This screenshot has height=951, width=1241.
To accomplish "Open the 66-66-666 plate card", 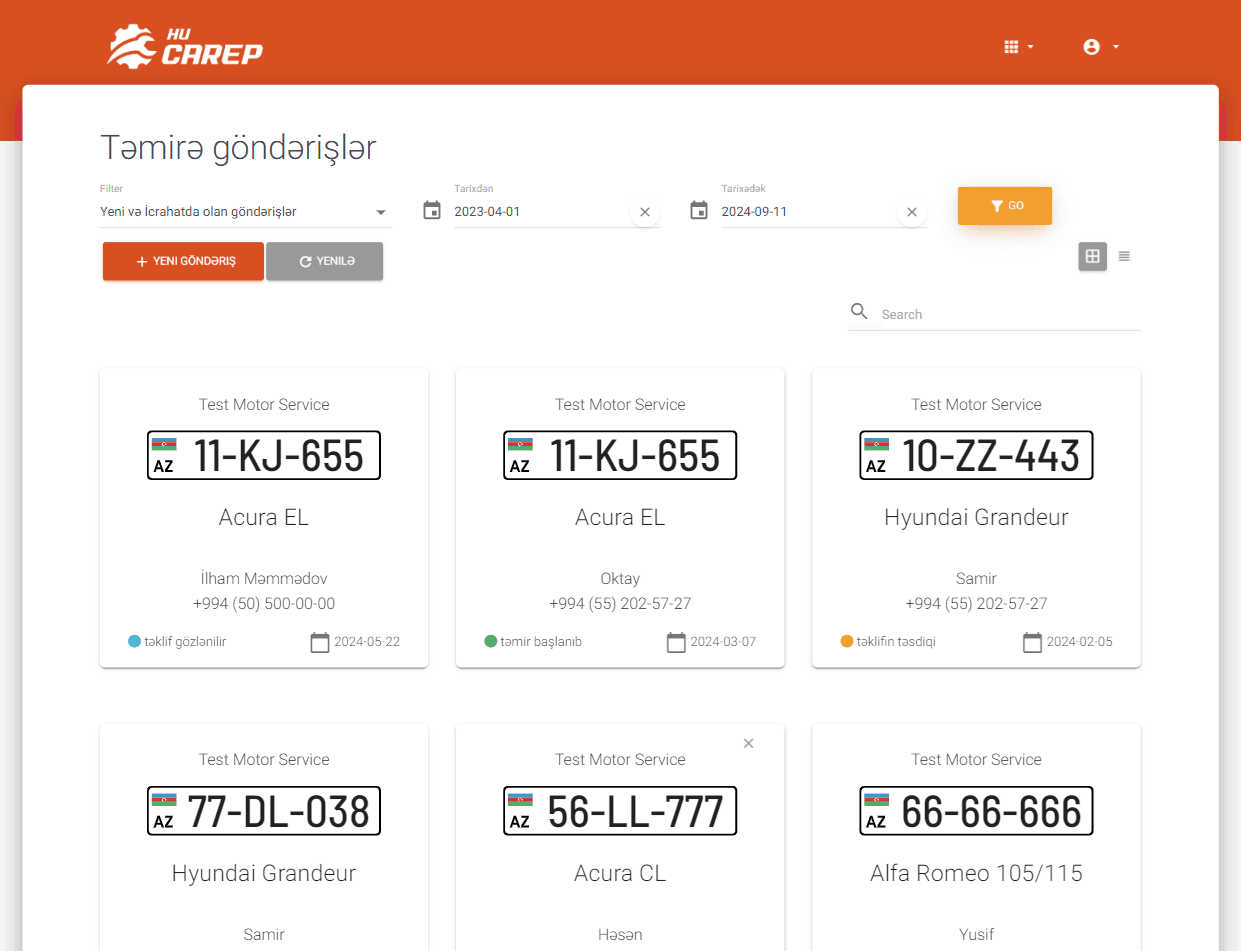I will (x=976, y=811).
